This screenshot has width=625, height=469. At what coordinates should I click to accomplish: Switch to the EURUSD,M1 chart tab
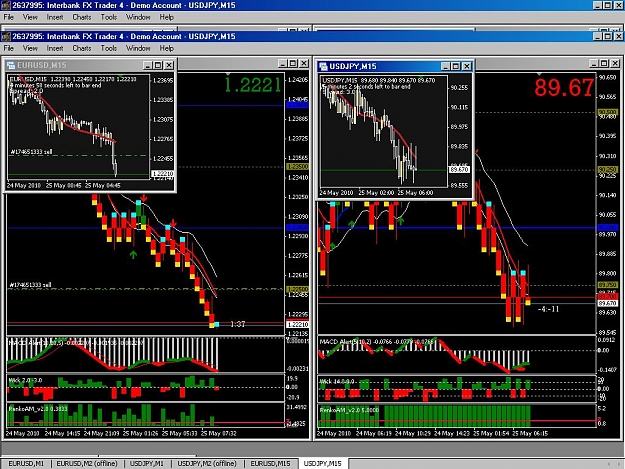[26, 463]
